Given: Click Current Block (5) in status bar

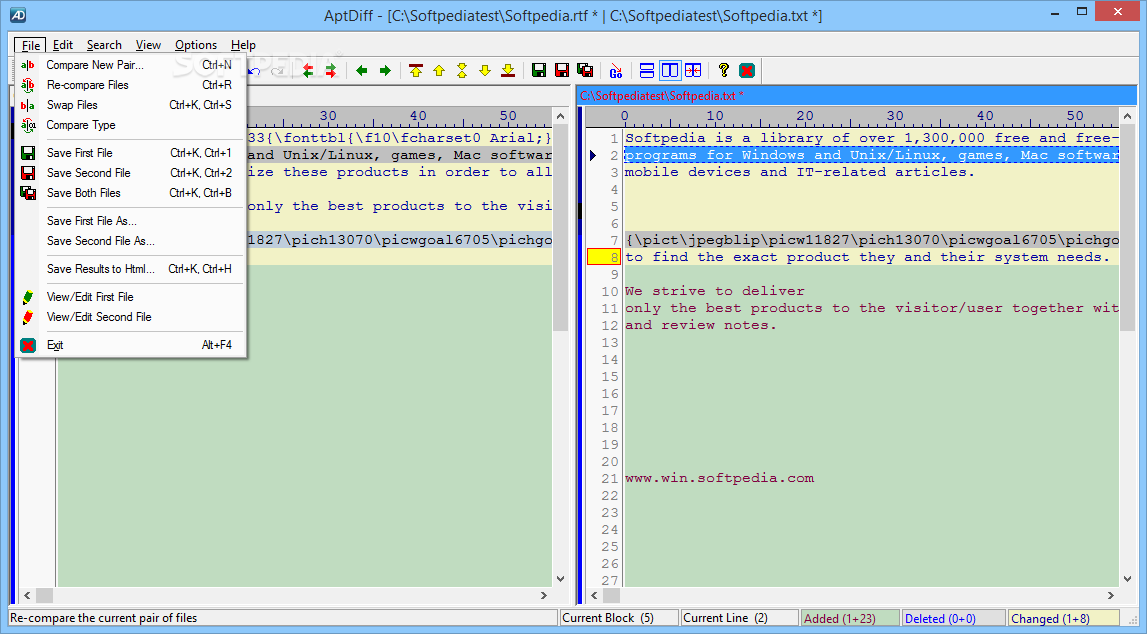Looking at the screenshot, I should point(618,619).
